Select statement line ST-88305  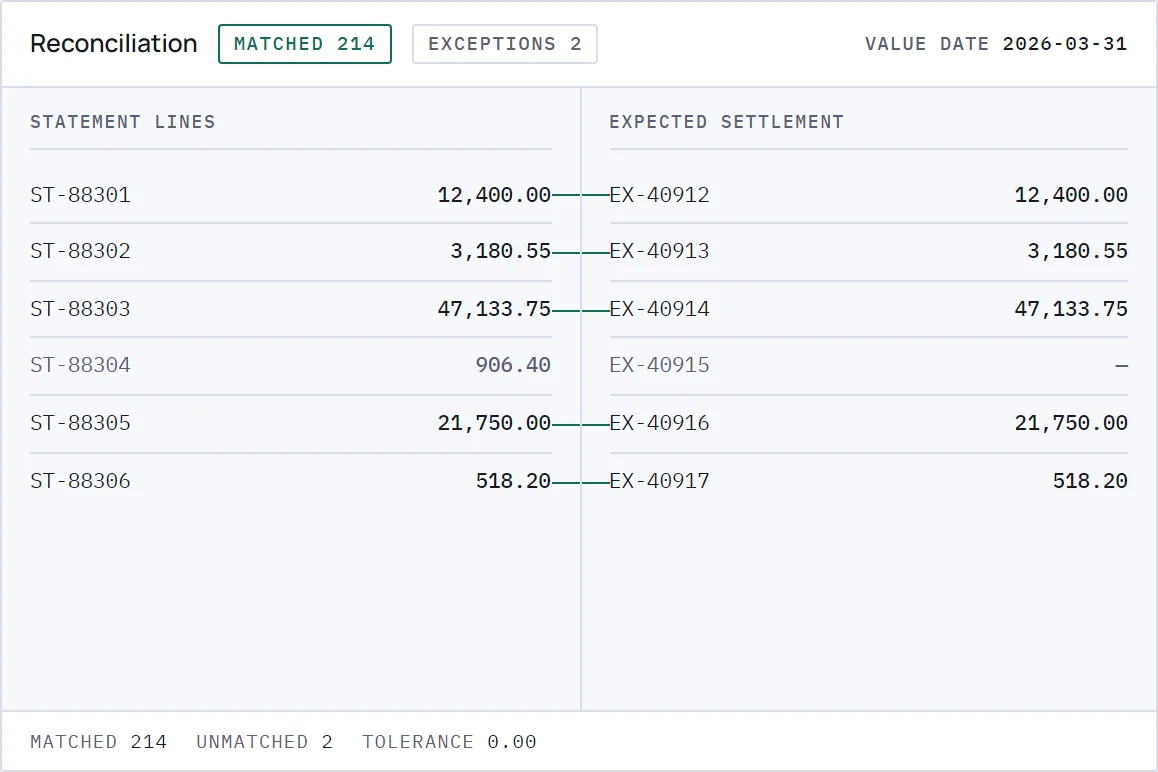point(291,423)
